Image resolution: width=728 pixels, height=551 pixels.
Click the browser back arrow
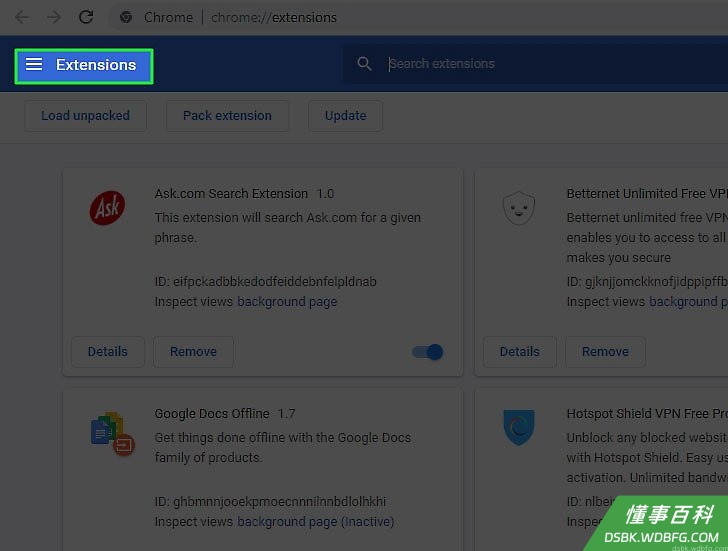coord(21,17)
